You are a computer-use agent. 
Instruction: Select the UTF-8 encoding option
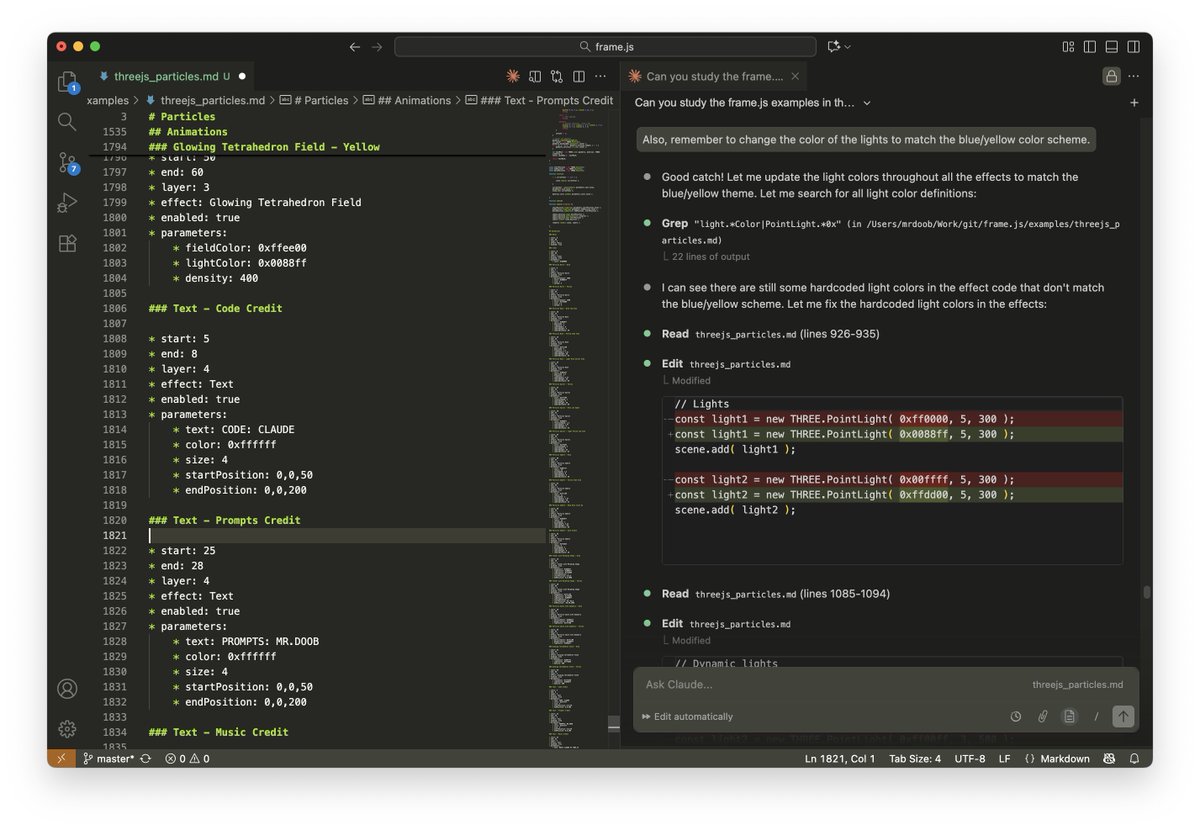point(970,759)
